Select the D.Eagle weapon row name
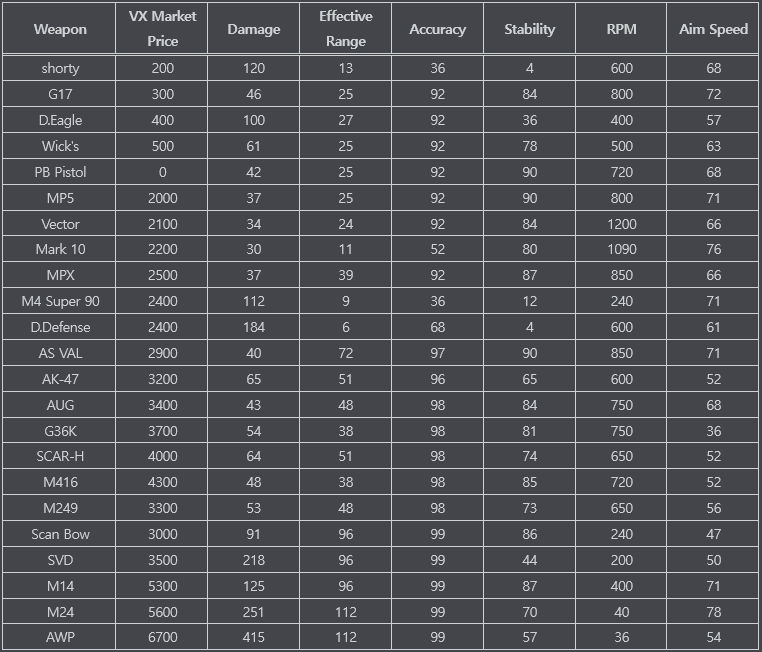The image size is (762, 652). (x=59, y=120)
